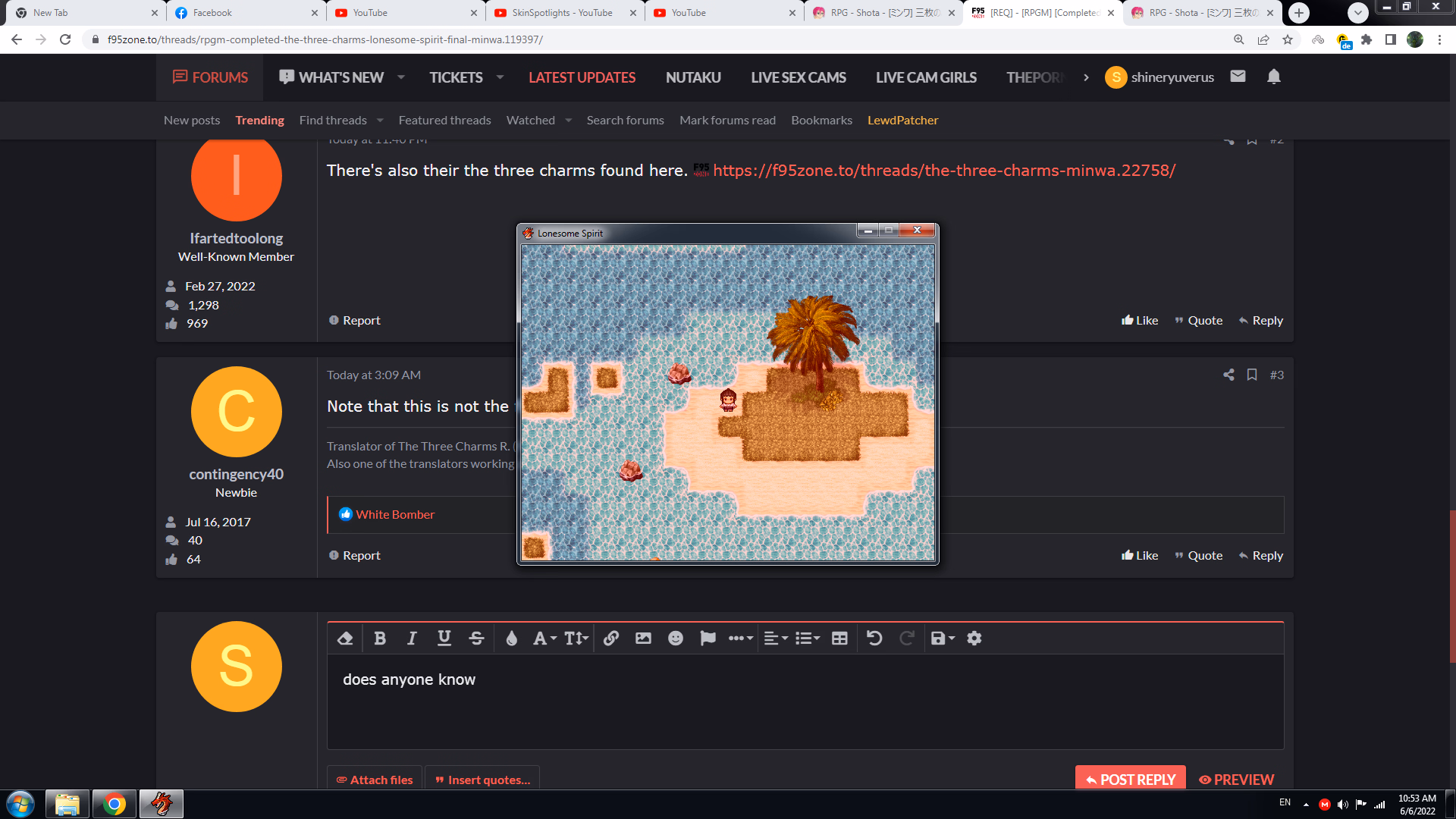This screenshot has width=1456, height=819.
Task: Open LewdPatcher link
Action: tap(902, 120)
